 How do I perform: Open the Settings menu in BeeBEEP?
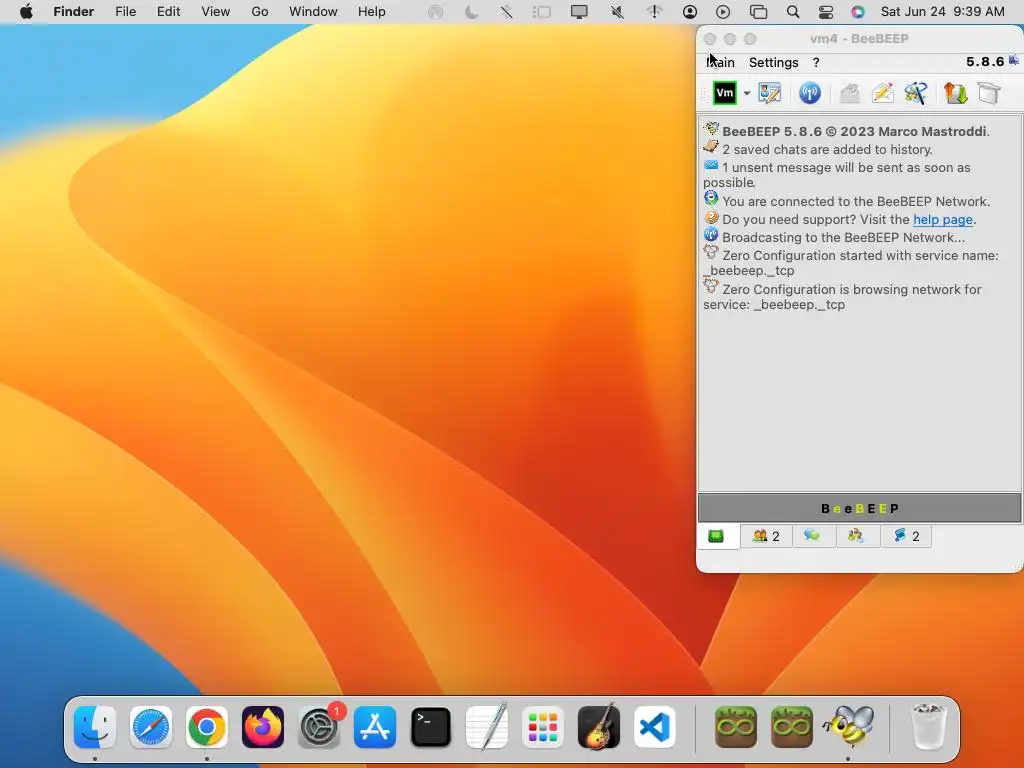click(773, 62)
